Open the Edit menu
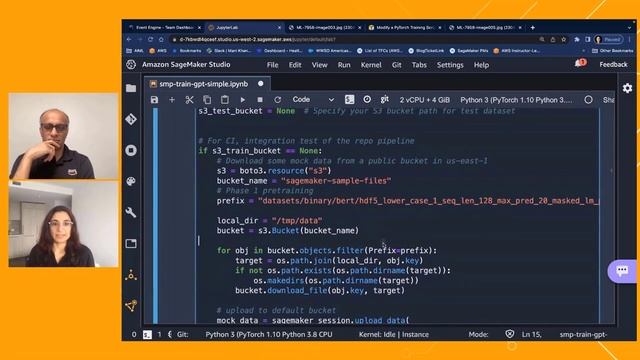This screenshot has width=640, height=360. click(295, 65)
